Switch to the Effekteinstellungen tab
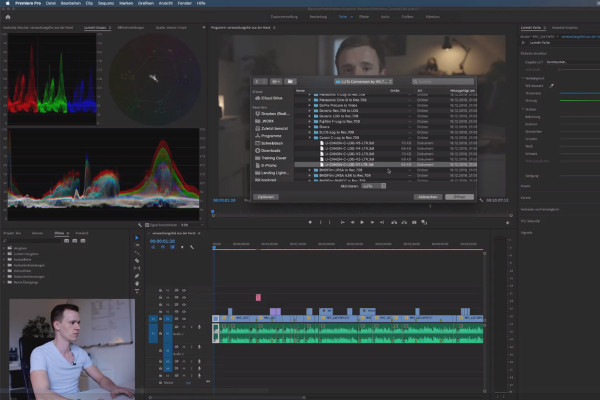Screen dimensions: 600x400 (x=131, y=28)
